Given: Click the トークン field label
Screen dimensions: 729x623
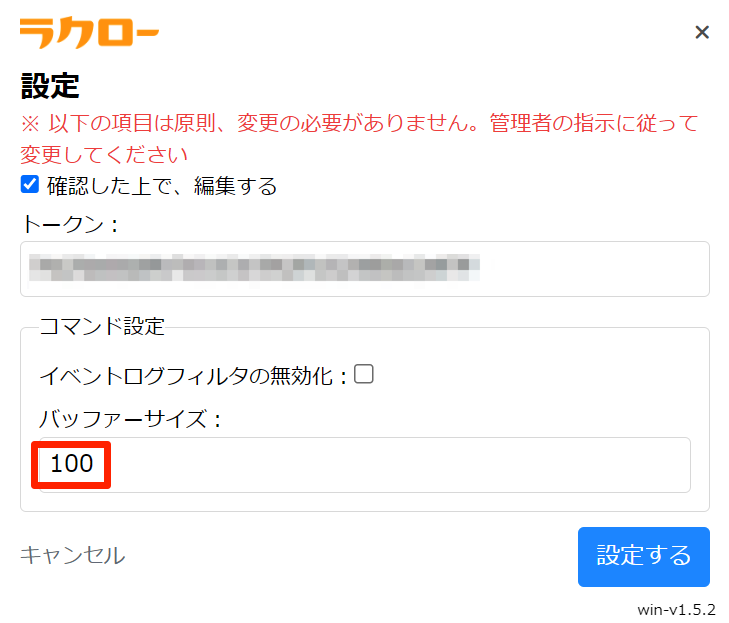Looking at the screenshot, I should (x=69, y=224).
